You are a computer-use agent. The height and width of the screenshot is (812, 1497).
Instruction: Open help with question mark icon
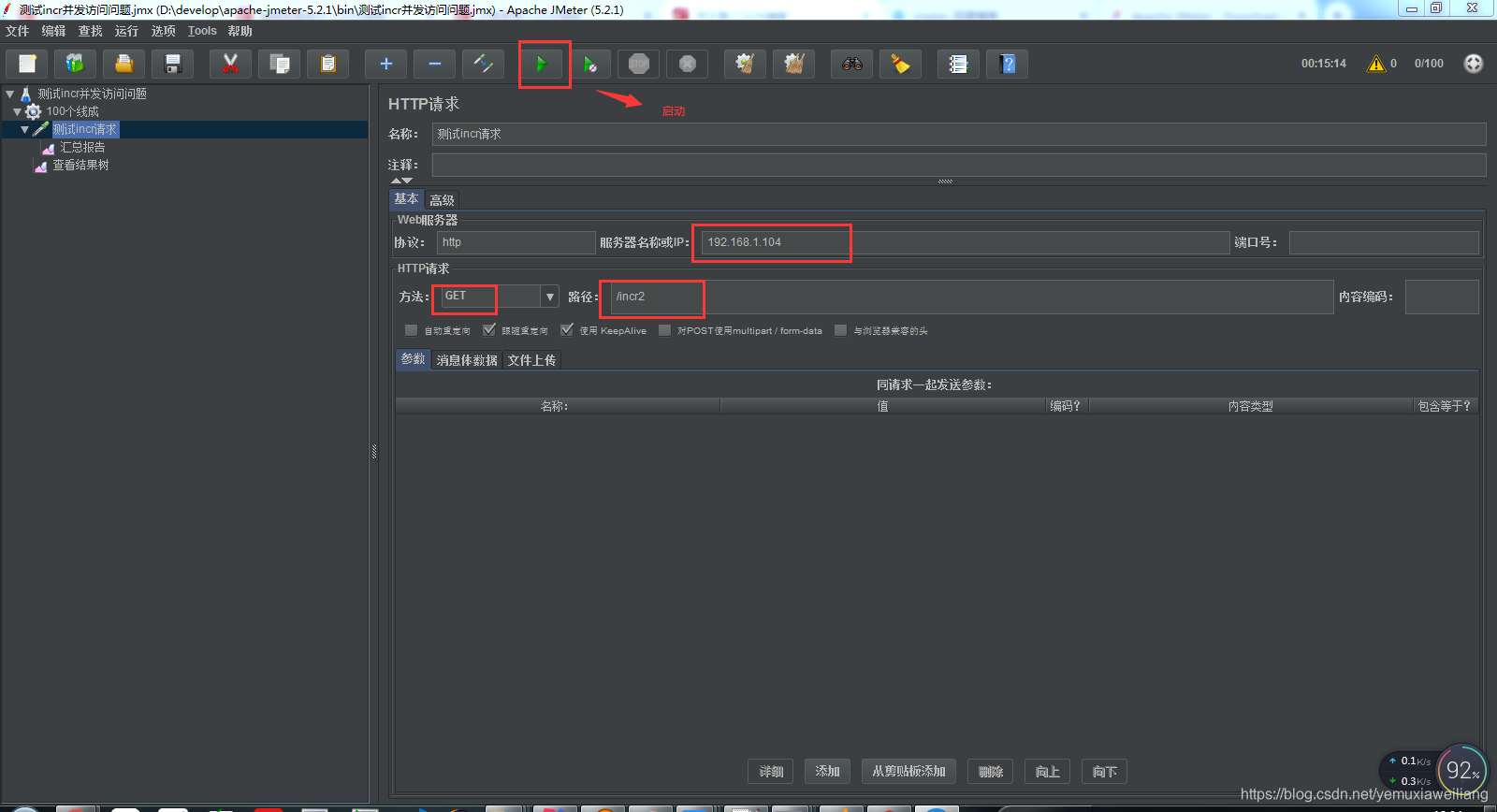pyautogui.click(x=1007, y=64)
